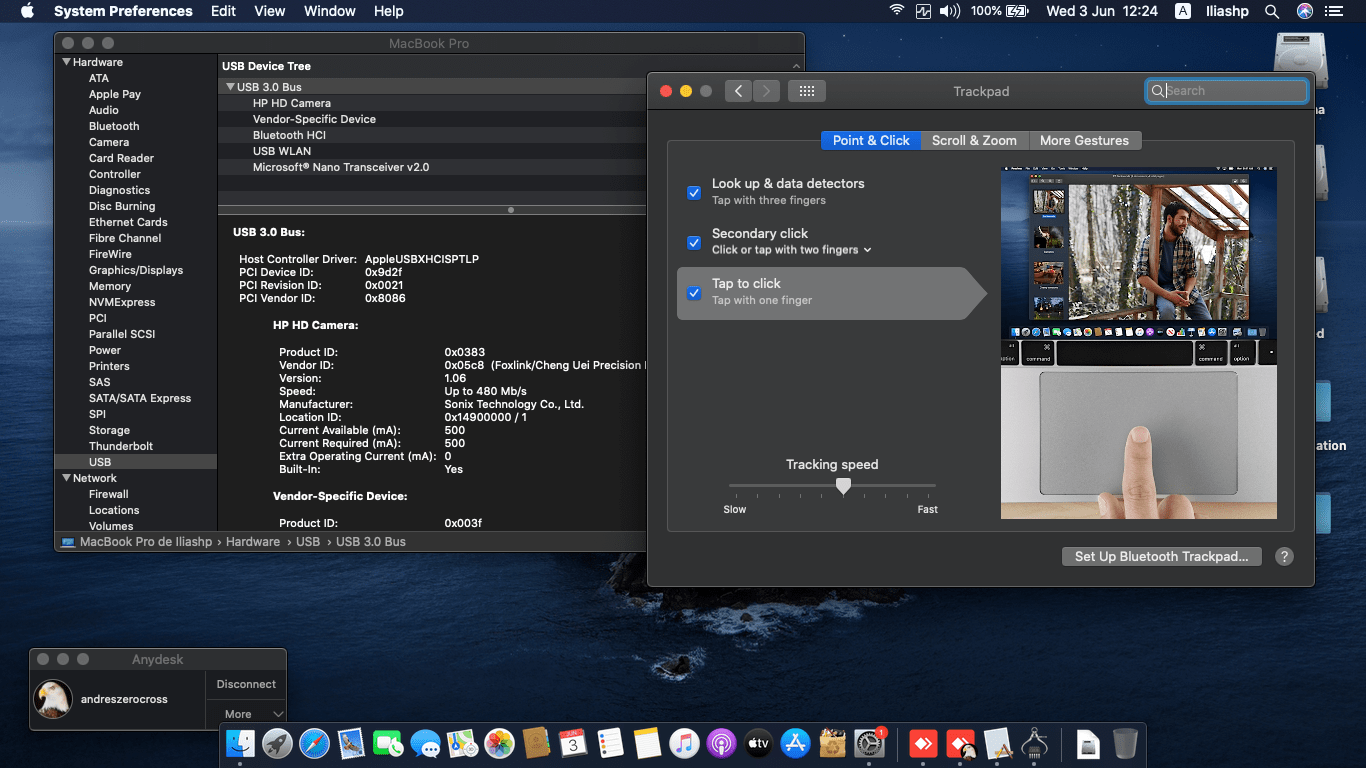Open Music app in the dock
This screenshot has height=768, width=1366.
(x=684, y=743)
